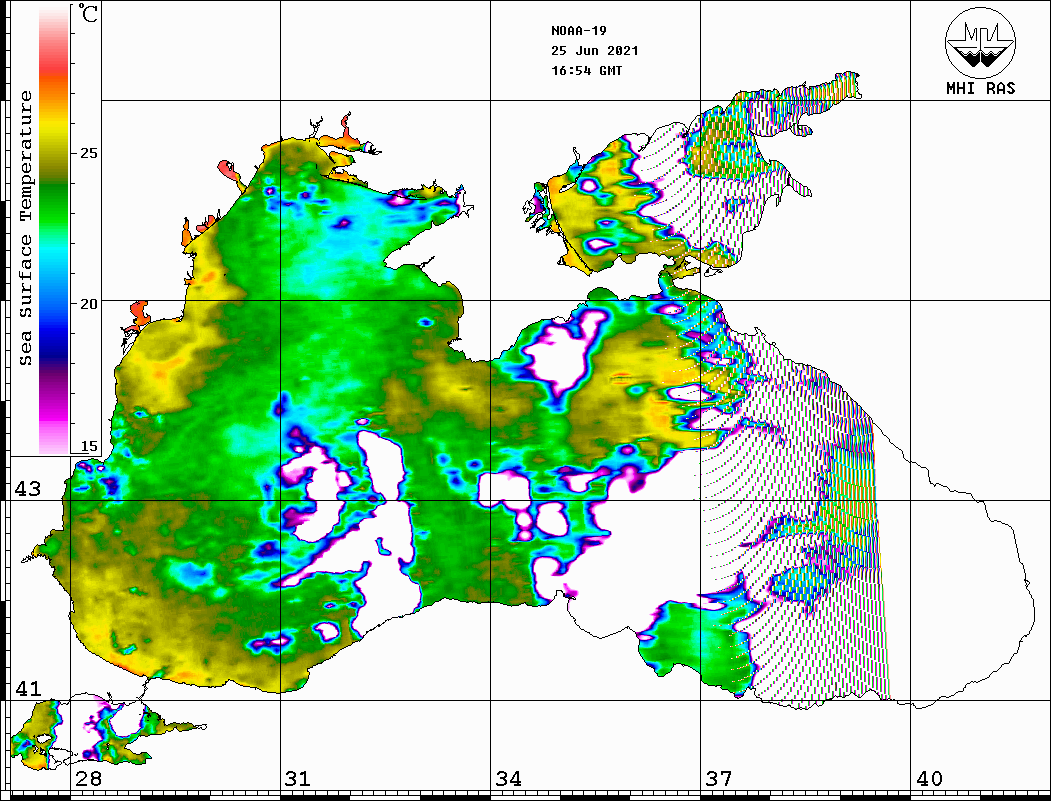1051x801 pixels.
Task: Click the longitude label '37'
Action: [719, 778]
